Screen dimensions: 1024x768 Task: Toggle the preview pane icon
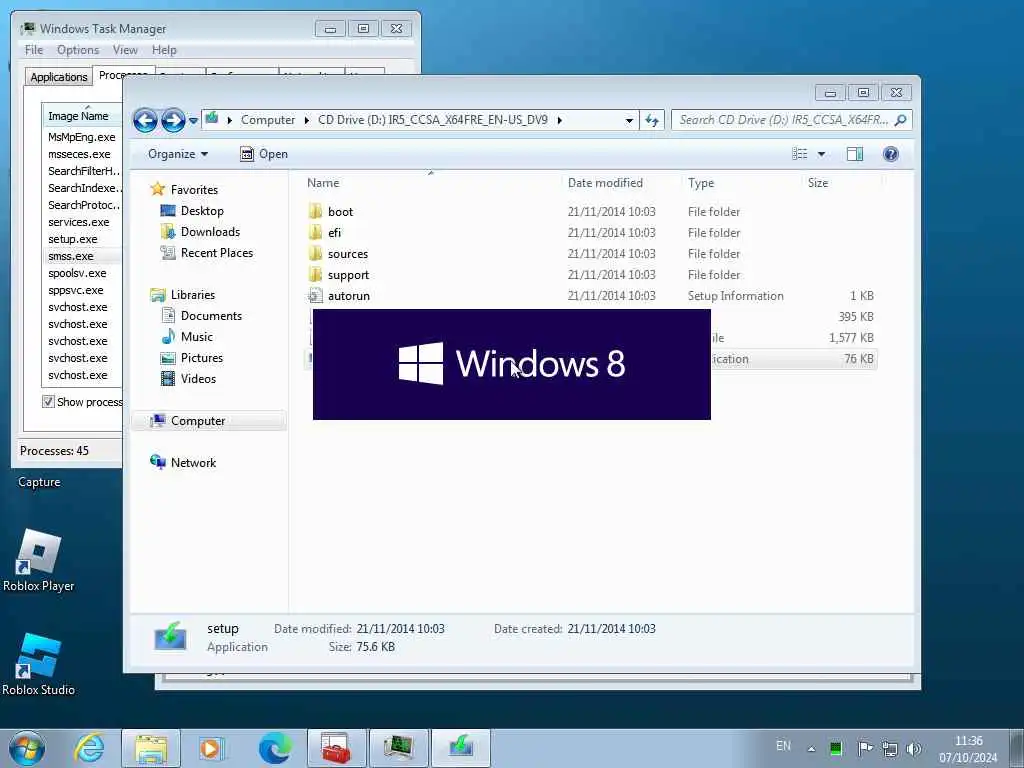[855, 154]
